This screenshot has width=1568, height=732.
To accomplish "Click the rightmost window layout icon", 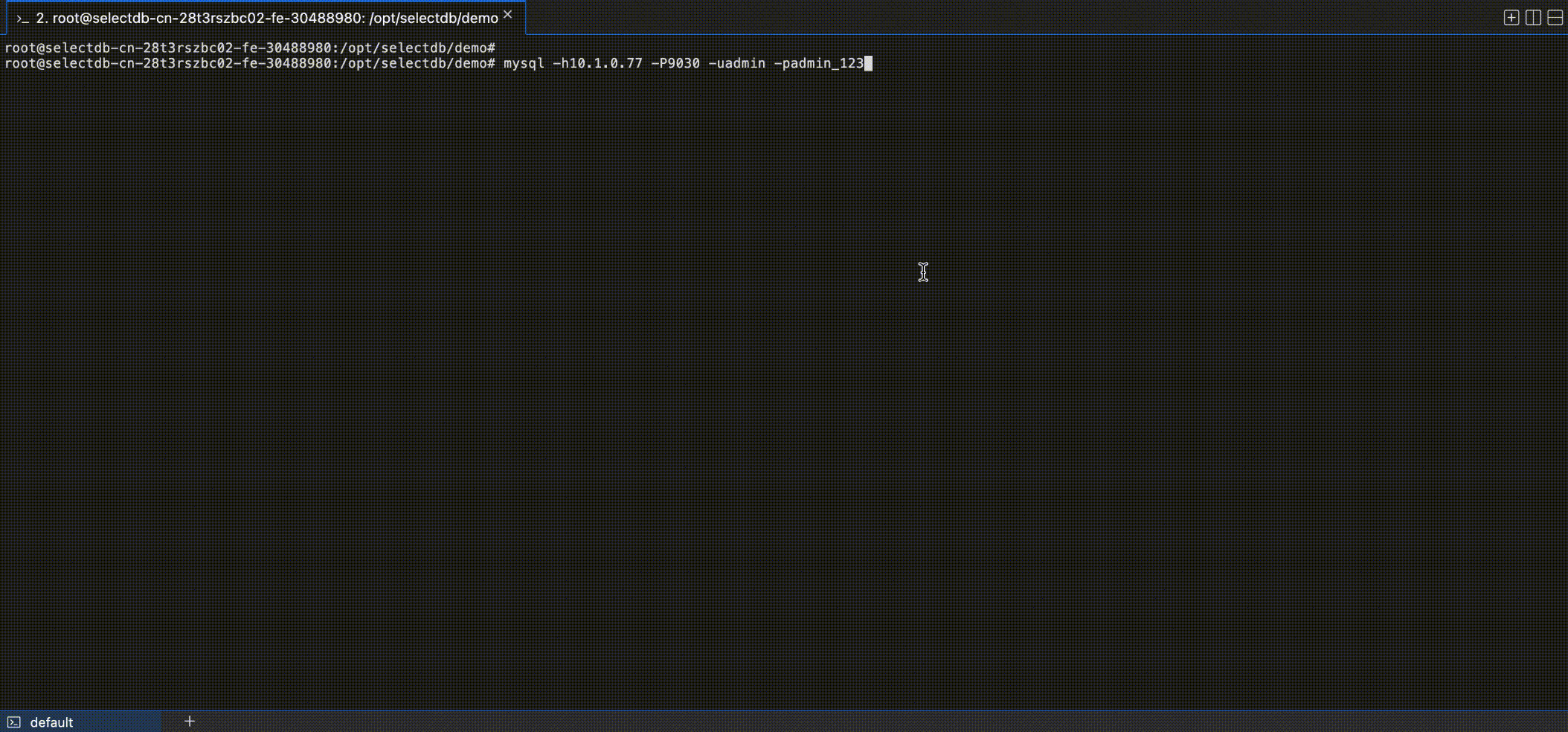I will [1555, 16].
